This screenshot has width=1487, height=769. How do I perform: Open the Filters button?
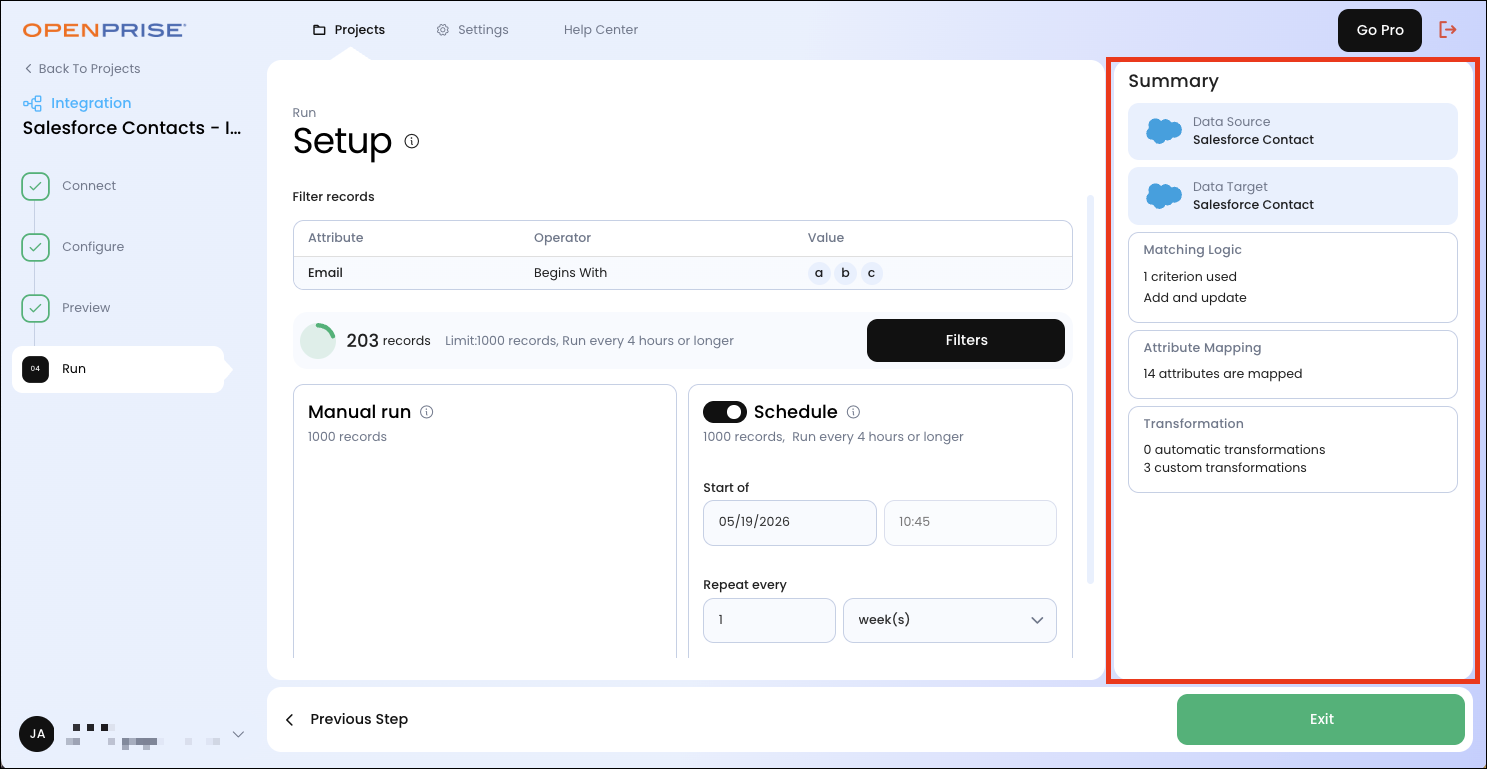tap(966, 340)
